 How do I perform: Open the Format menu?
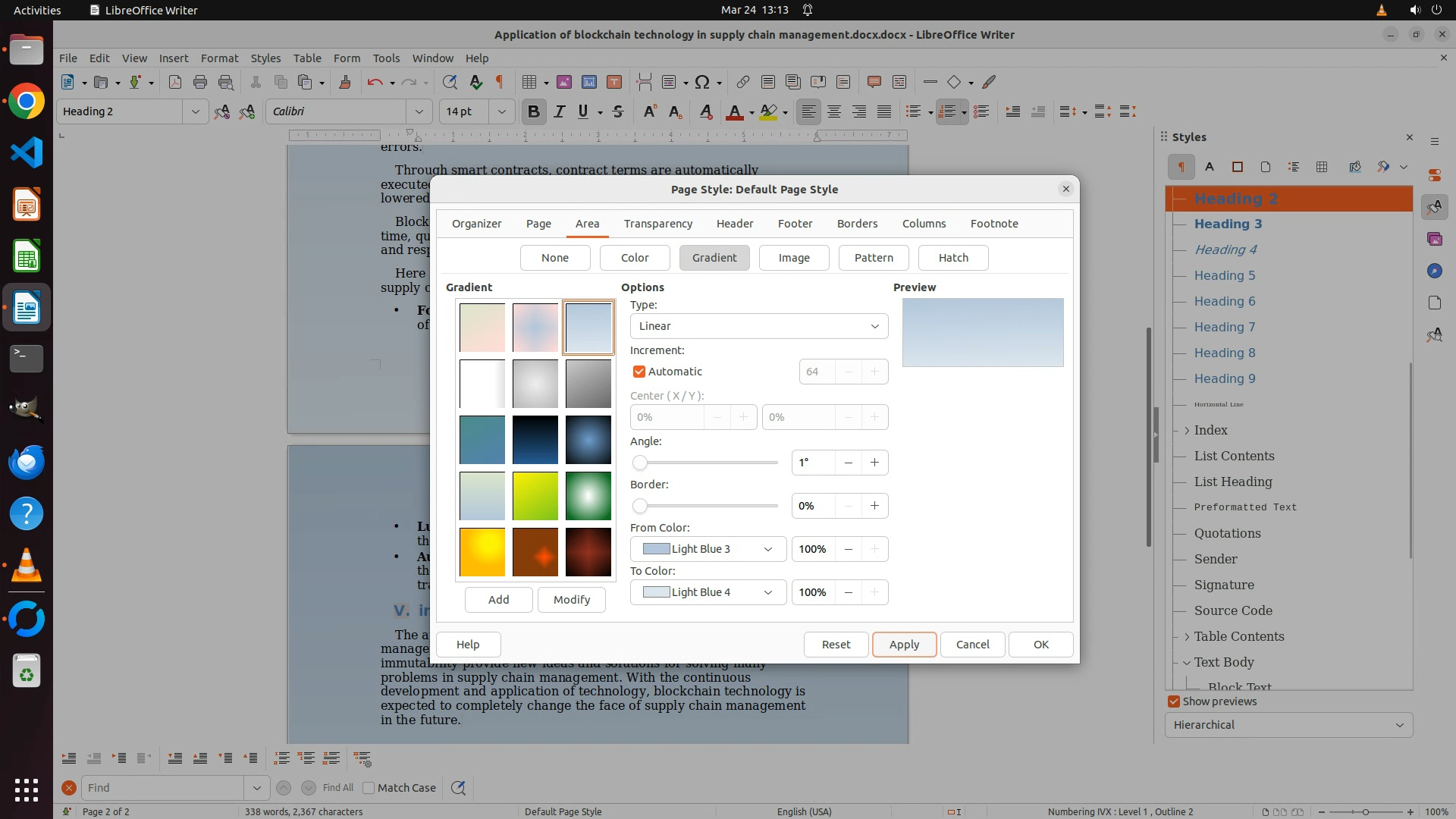tap(219, 58)
